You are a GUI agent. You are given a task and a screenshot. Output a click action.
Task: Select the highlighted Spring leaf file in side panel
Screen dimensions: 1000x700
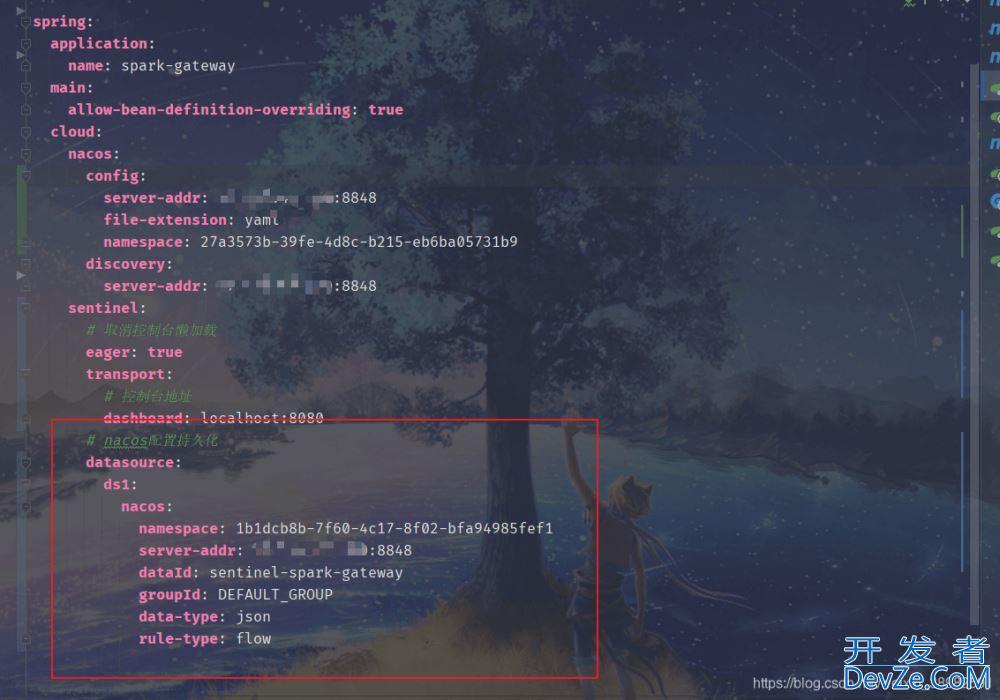[994, 88]
